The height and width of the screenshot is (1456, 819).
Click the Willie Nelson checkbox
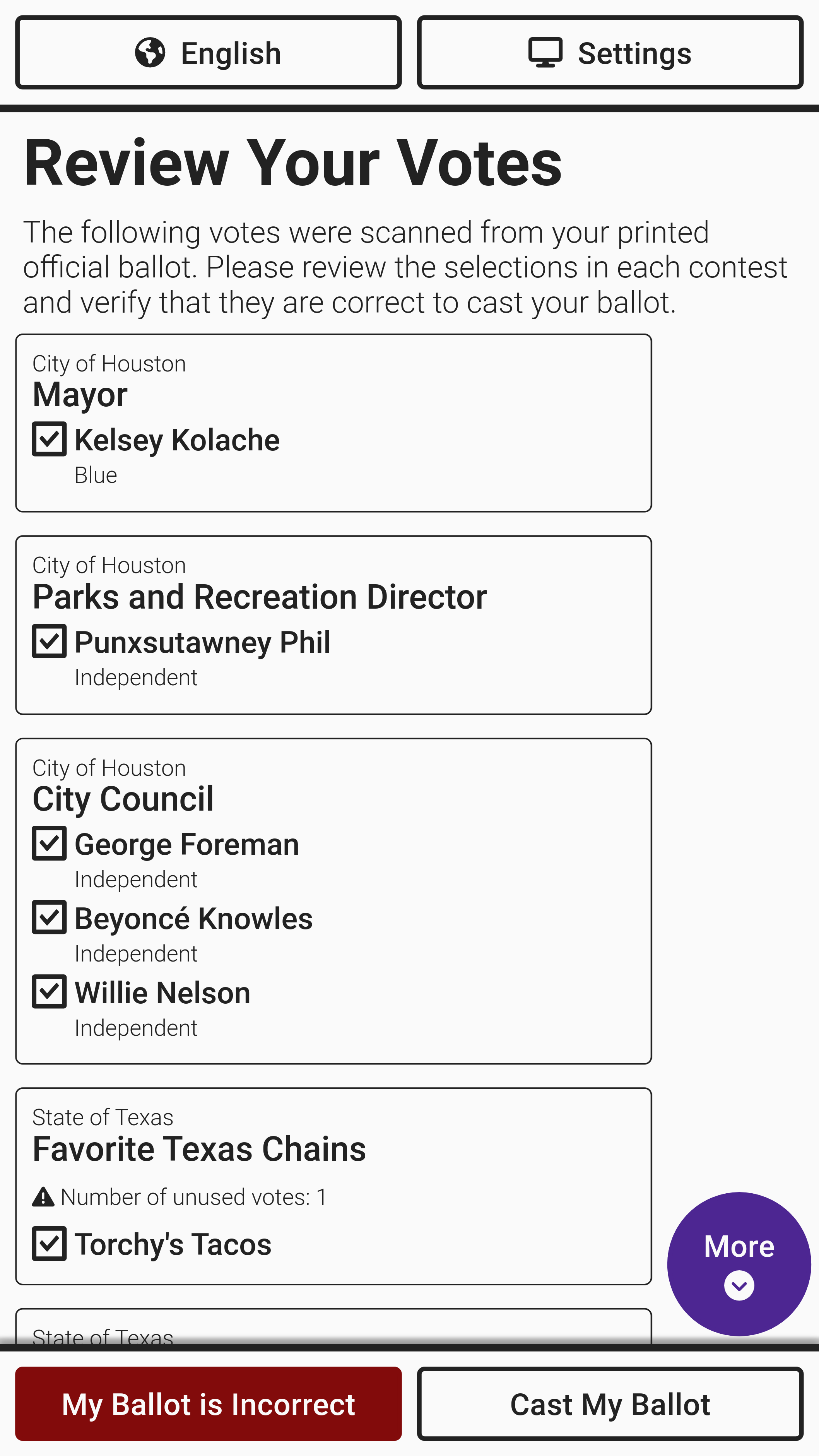[x=49, y=991]
